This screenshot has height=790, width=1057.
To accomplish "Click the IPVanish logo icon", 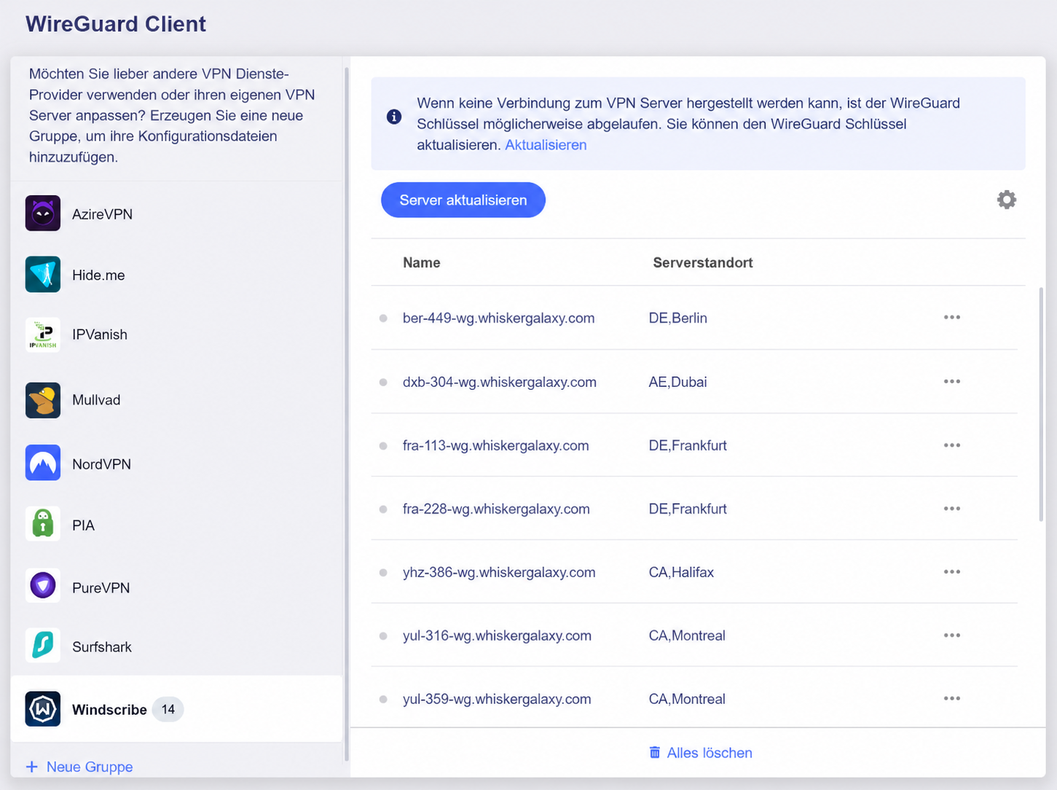I will (x=42, y=334).
